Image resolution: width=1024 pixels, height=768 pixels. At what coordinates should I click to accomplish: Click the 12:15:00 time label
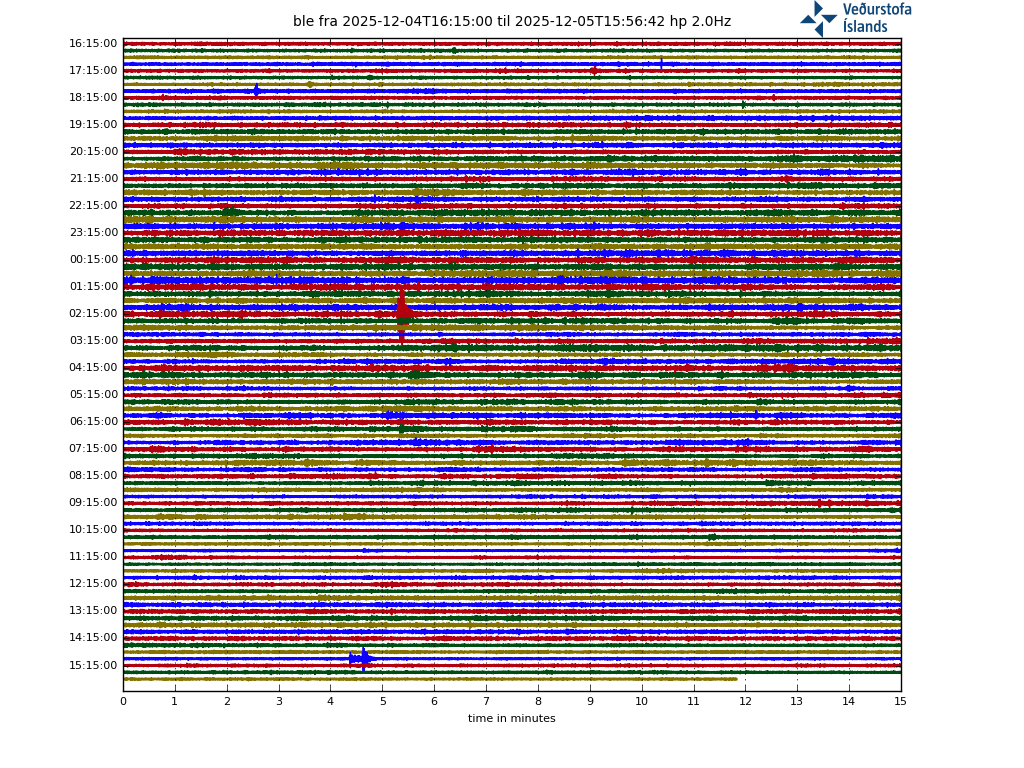[93, 584]
